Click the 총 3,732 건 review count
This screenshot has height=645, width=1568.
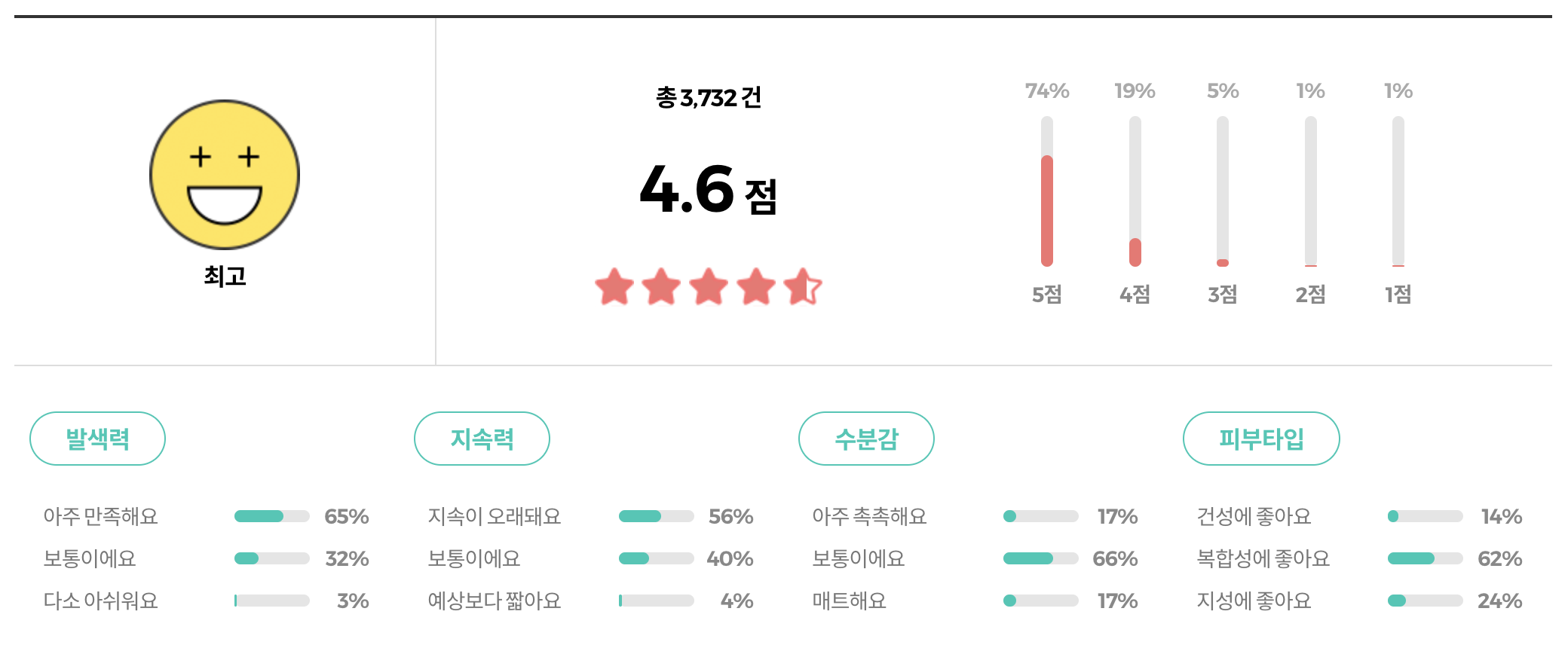point(707,98)
